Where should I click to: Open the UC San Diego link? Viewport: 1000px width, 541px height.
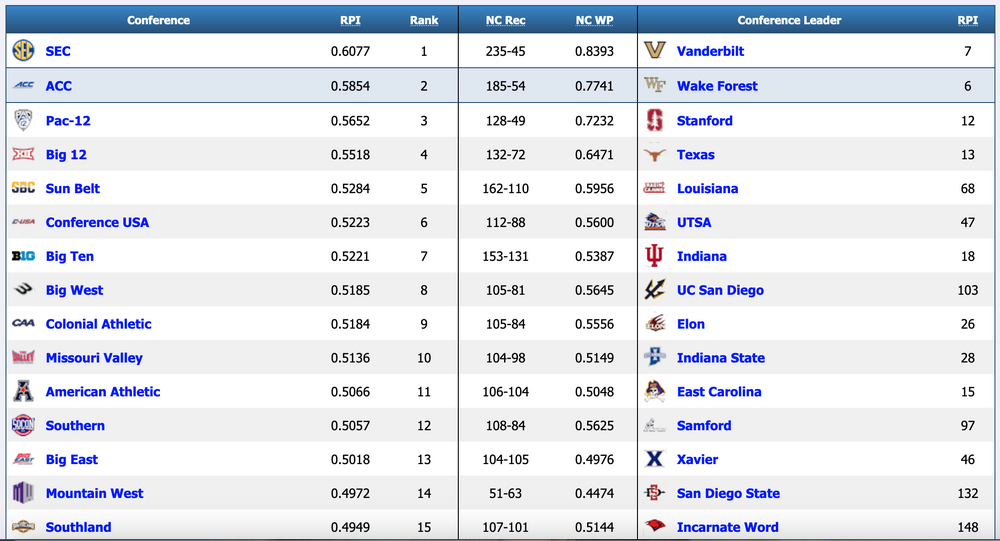click(x=720, y=291)
